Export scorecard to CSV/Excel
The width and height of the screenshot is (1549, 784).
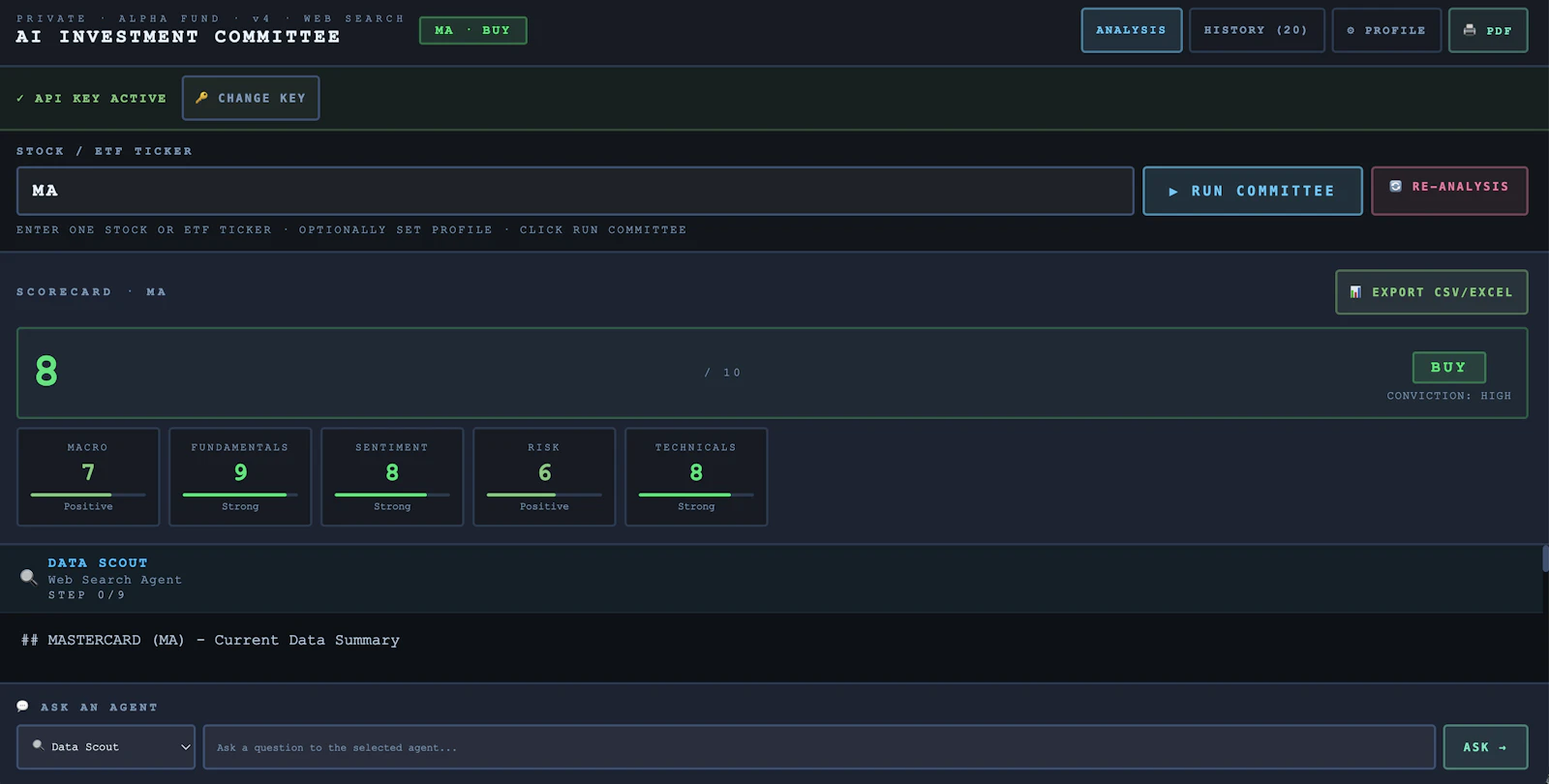[1431, 292]
